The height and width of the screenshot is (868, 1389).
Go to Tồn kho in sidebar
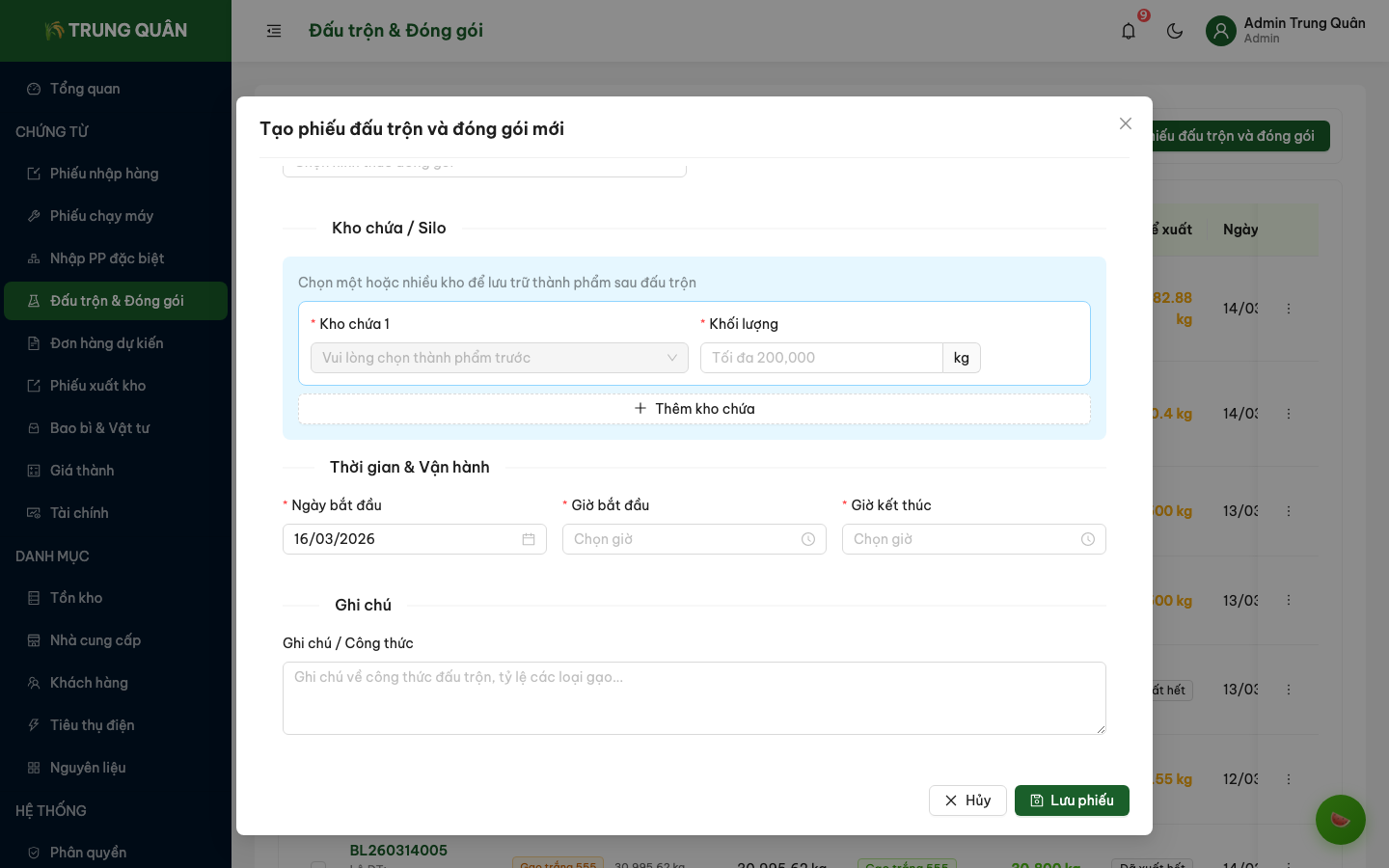tap(76, 598)
